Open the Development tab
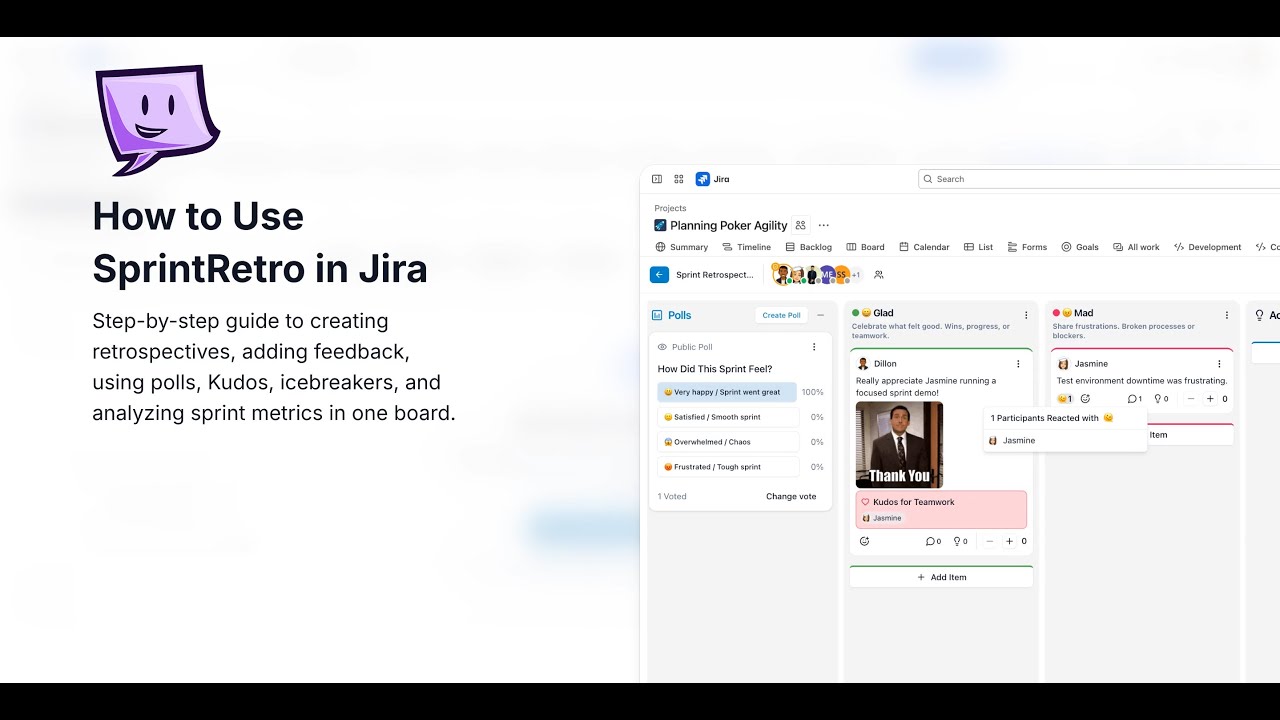1280x720 pixels. click(1208, 247)
